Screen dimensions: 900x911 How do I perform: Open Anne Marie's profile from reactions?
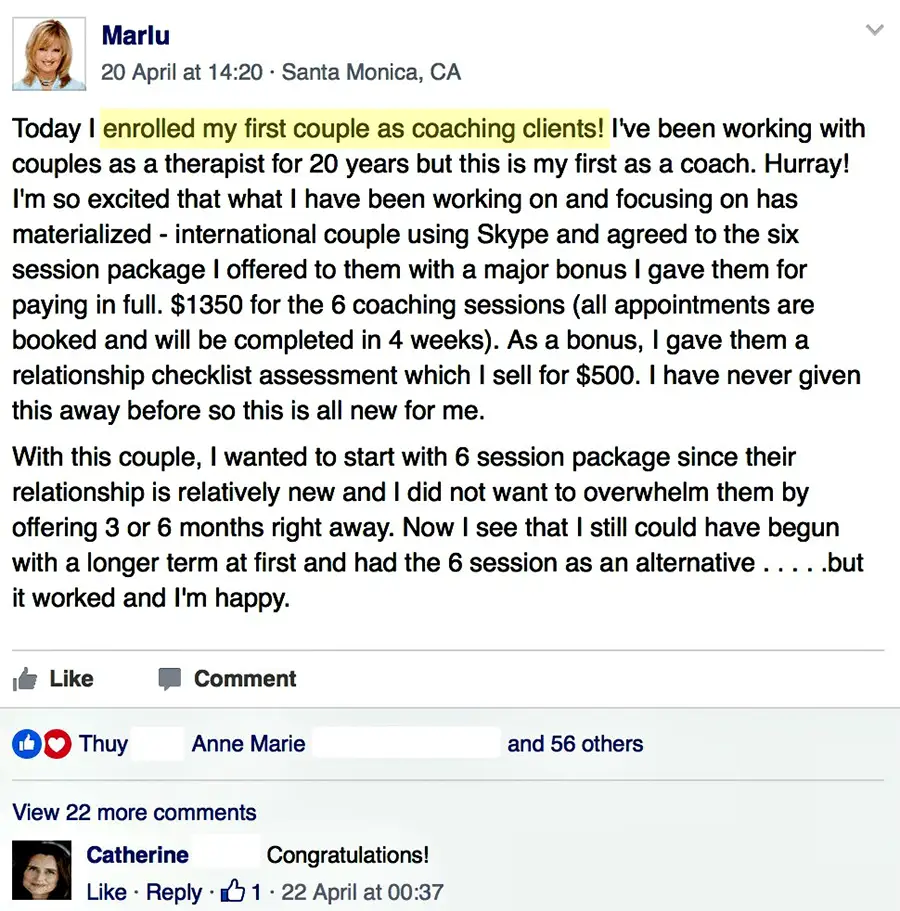(248, 744)
